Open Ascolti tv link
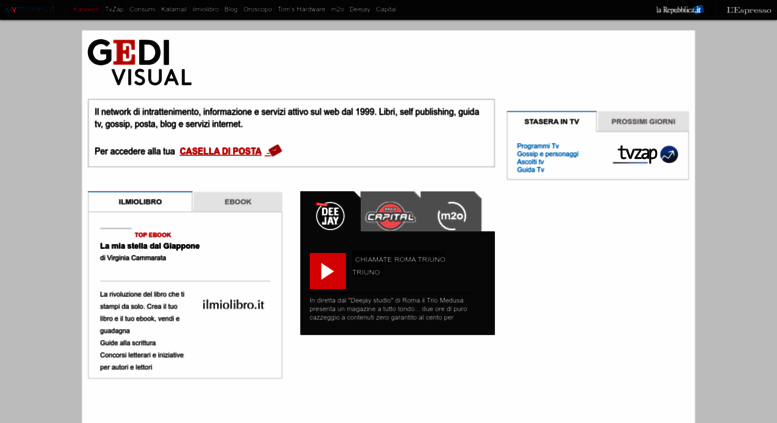The width and height of the screenshot is (777, 423). (530, 161)
